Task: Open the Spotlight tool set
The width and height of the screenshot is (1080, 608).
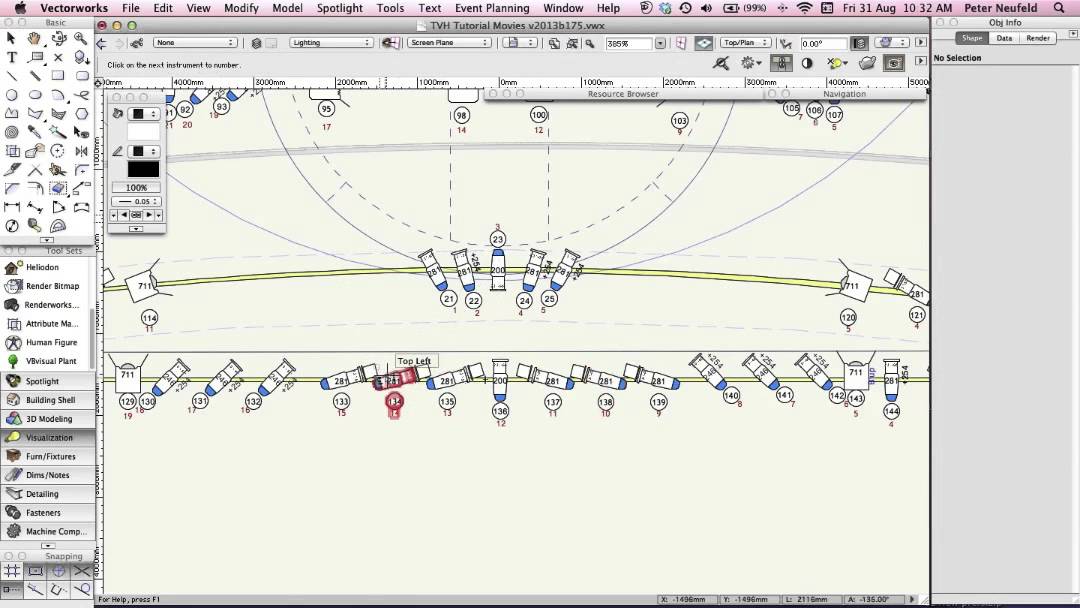Action: point(48,381)
